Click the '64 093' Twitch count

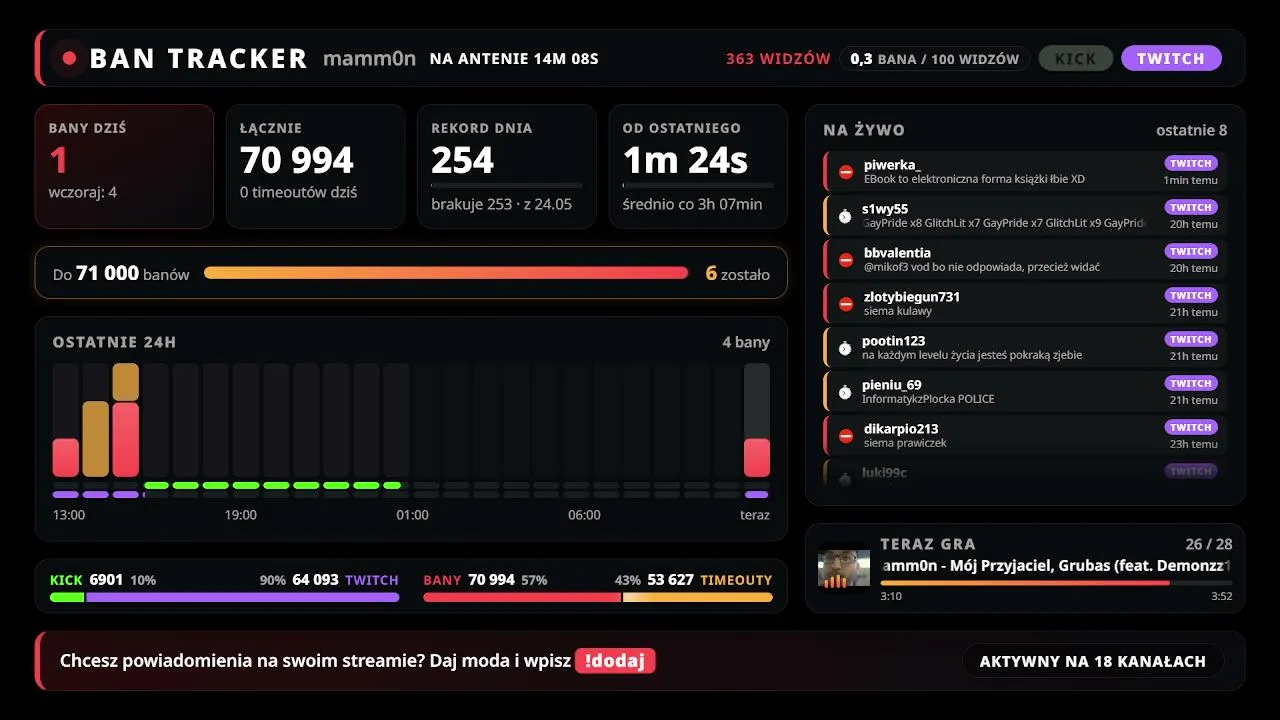point(315,580)
